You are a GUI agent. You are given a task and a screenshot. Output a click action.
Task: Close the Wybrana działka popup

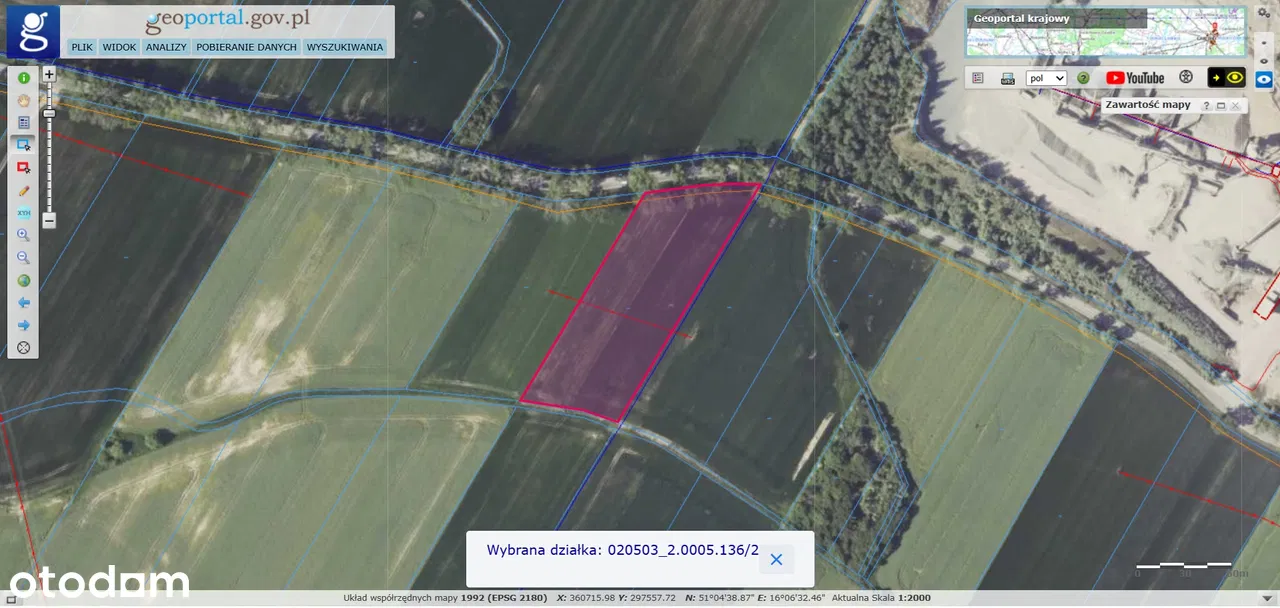coord(776,559)
